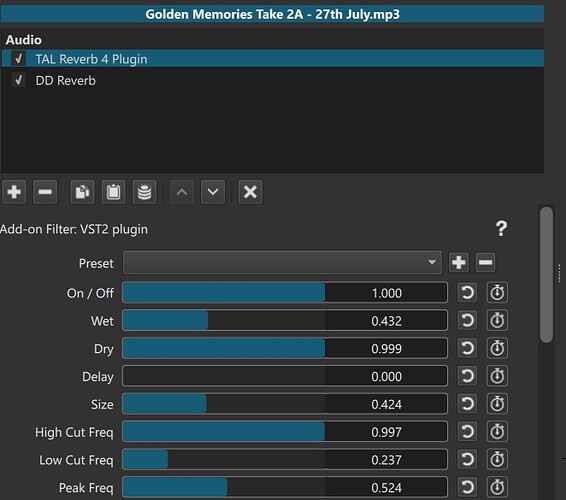Deselect filter using the X icon

[250, 192]
